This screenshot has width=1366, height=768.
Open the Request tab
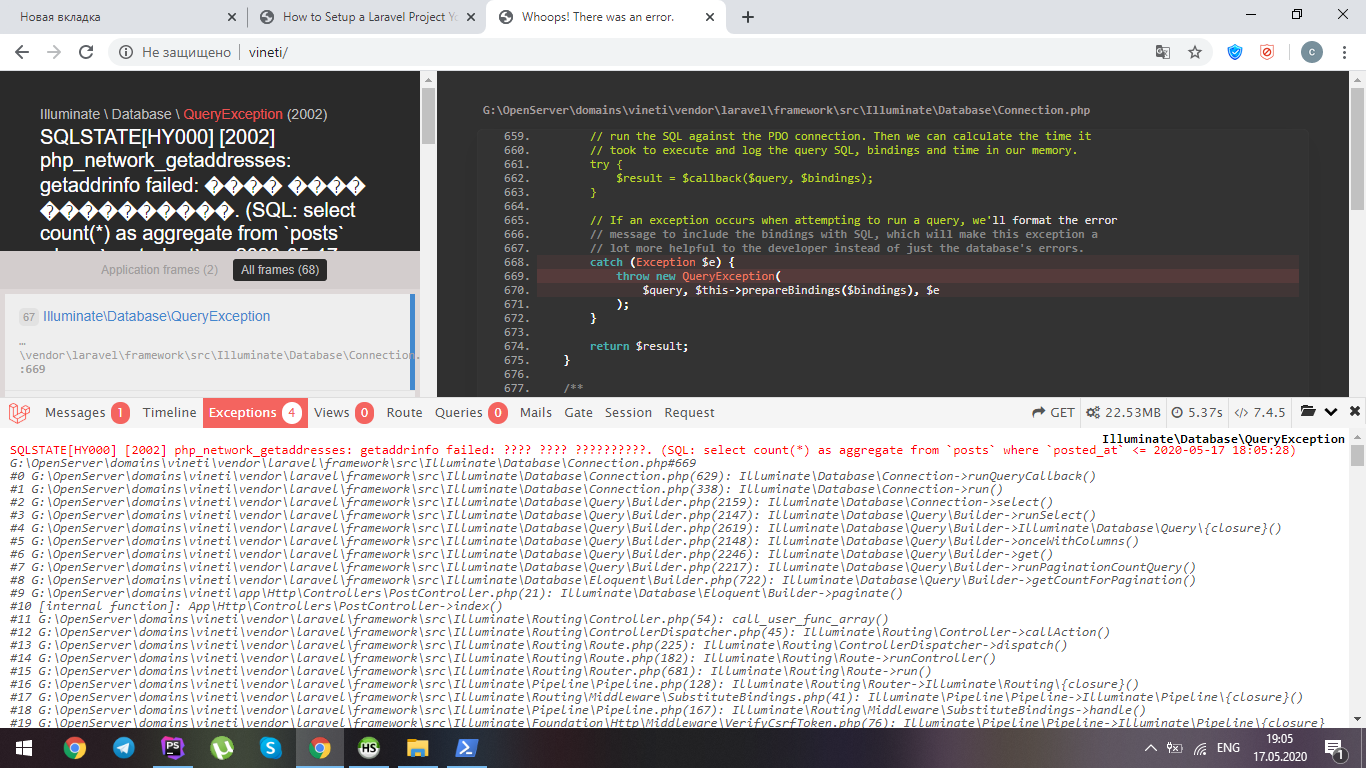689,412
